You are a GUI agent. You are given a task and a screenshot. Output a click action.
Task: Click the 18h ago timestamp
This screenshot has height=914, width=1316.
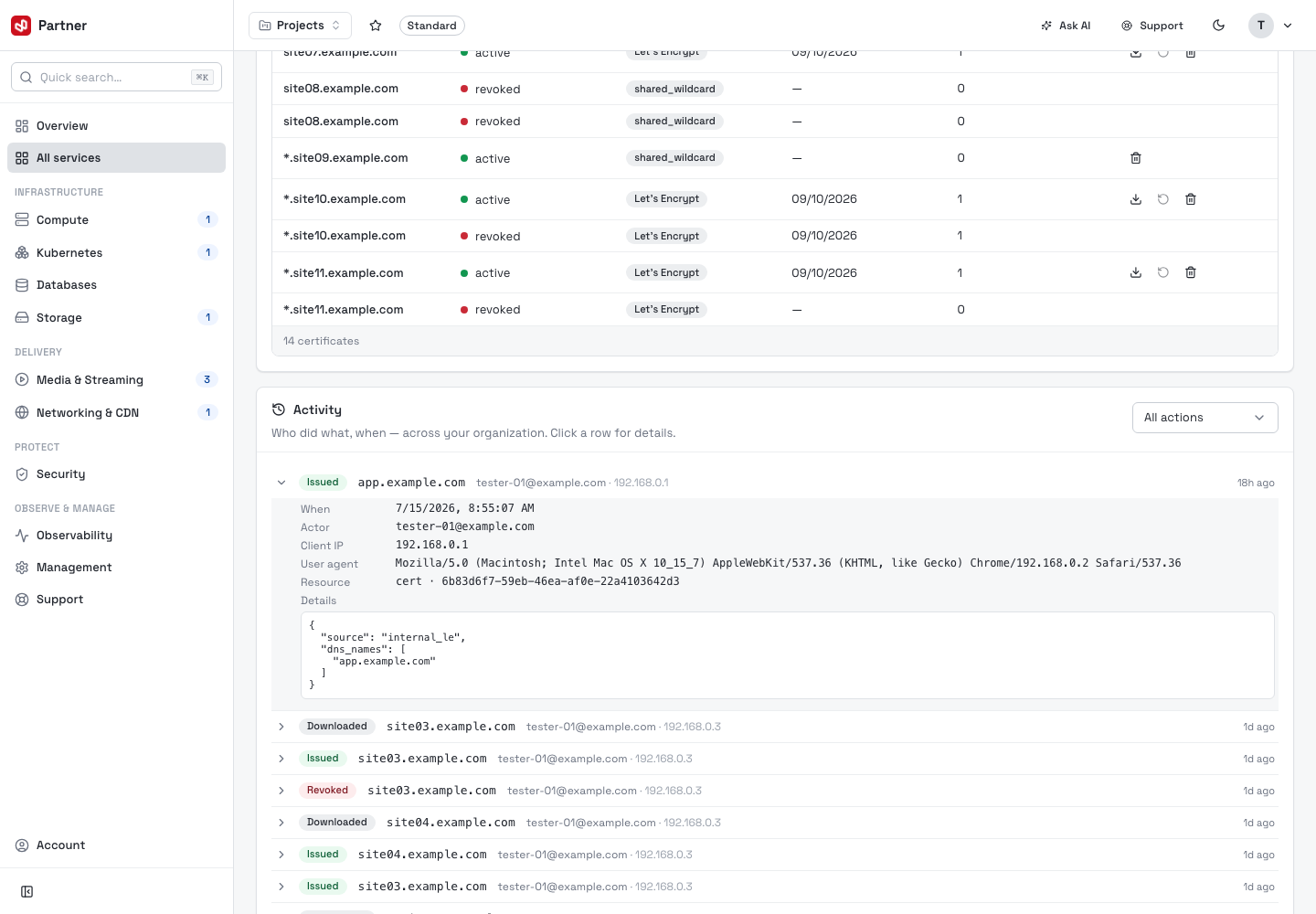coord(1256,483)
